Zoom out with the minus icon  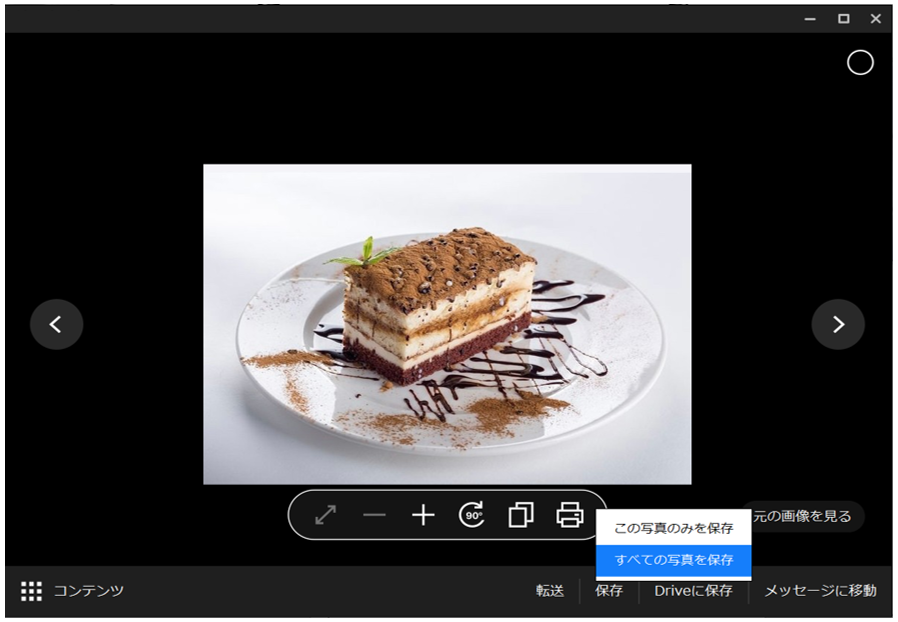pyautogui.click(x=374, y=515)
